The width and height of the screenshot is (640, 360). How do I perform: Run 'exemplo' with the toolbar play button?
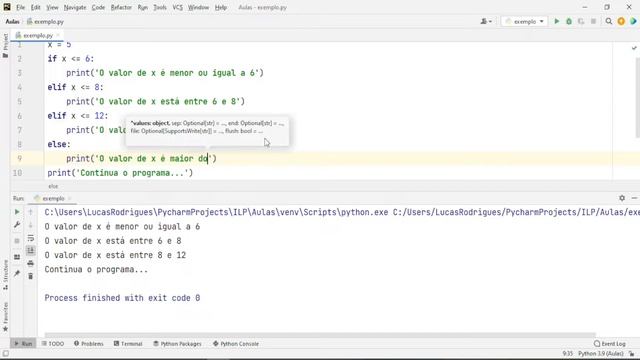point(556,21)
